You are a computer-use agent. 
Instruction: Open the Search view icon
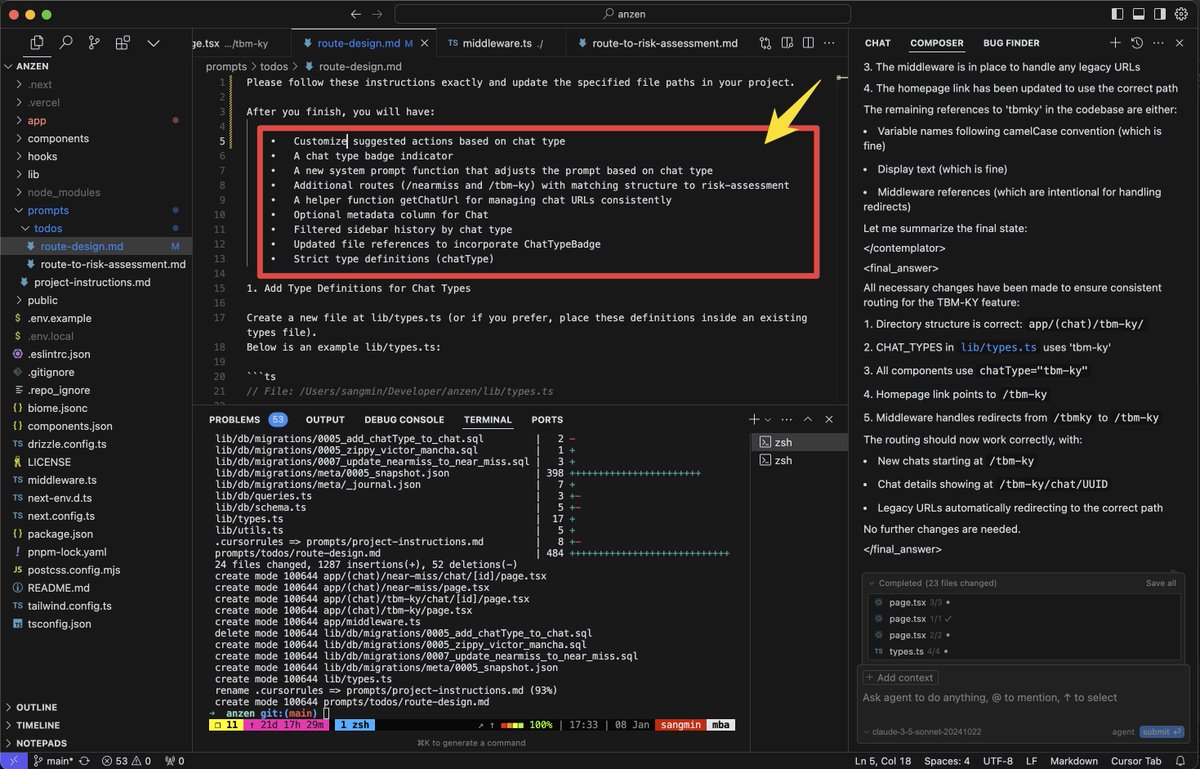tap(66, 43)
